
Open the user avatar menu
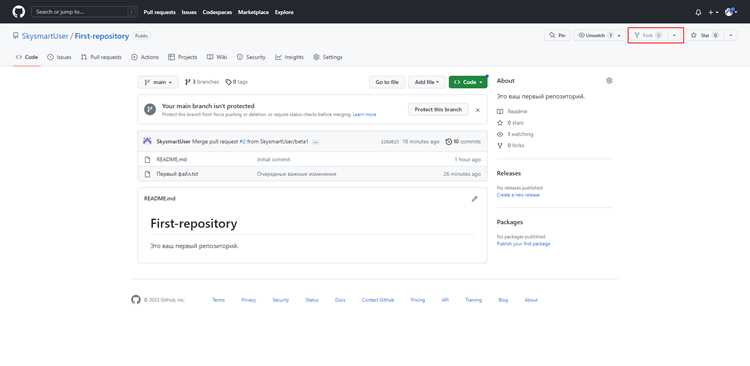pyautogui.click(x=730, y=12)
